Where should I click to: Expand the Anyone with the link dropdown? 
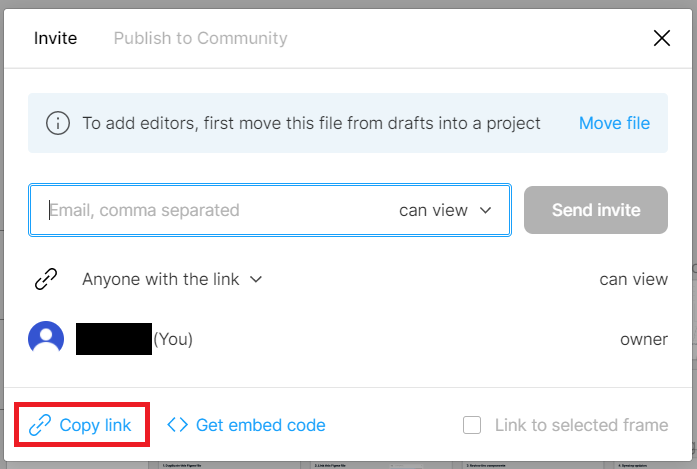172,280
